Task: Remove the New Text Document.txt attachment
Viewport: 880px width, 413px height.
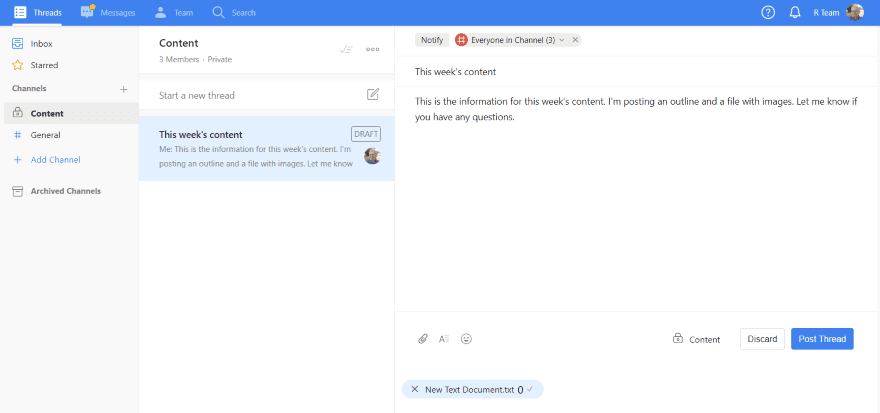Action: (415, 389)
